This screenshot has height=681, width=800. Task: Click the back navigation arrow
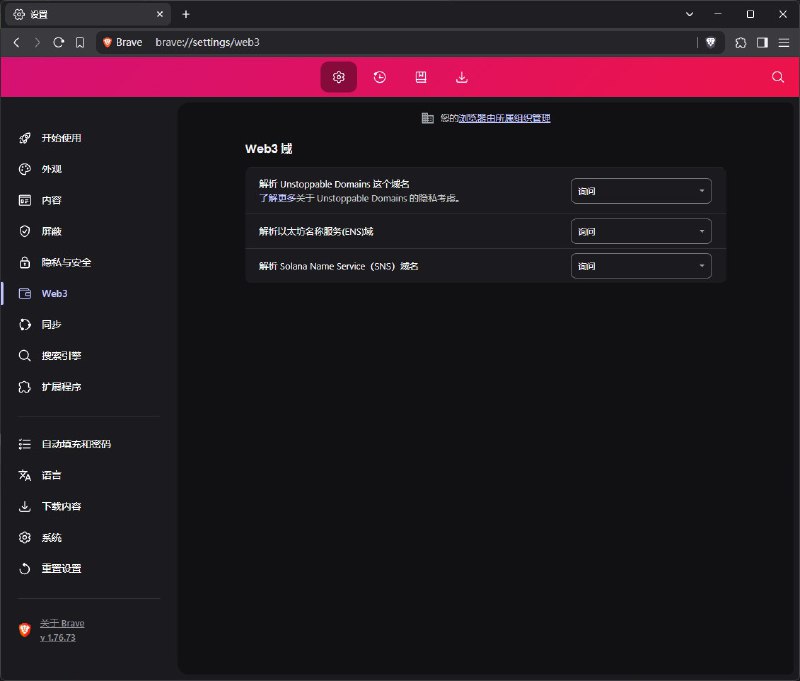(x=17, y=42)
